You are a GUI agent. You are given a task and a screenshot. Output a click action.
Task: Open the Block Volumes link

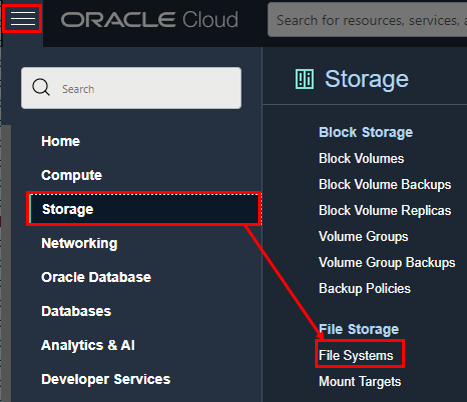pos(361,158)
